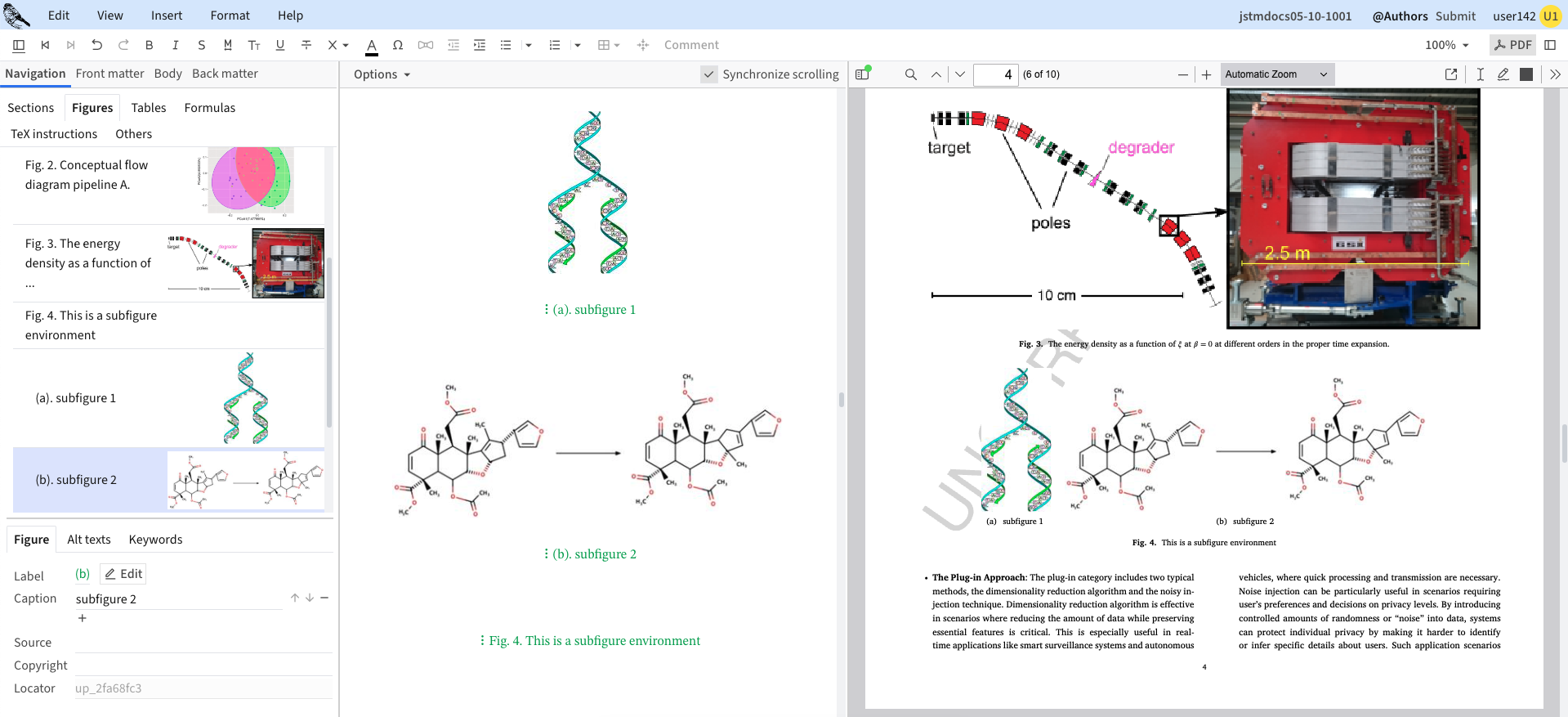The width and height of the screenshot is (1568, 717).
Task: Toggle the left navigation panel icon
Action: click(x=19, y=45)
